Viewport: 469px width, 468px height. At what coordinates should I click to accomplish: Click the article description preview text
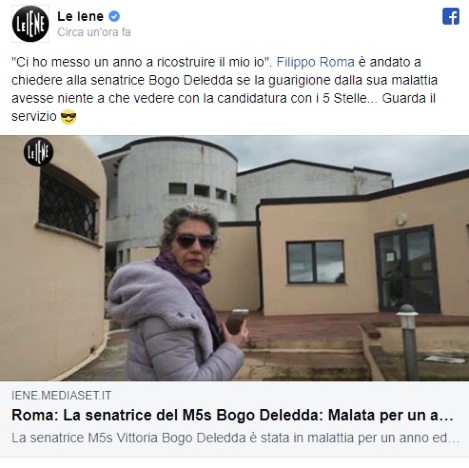tap(235, 438)
